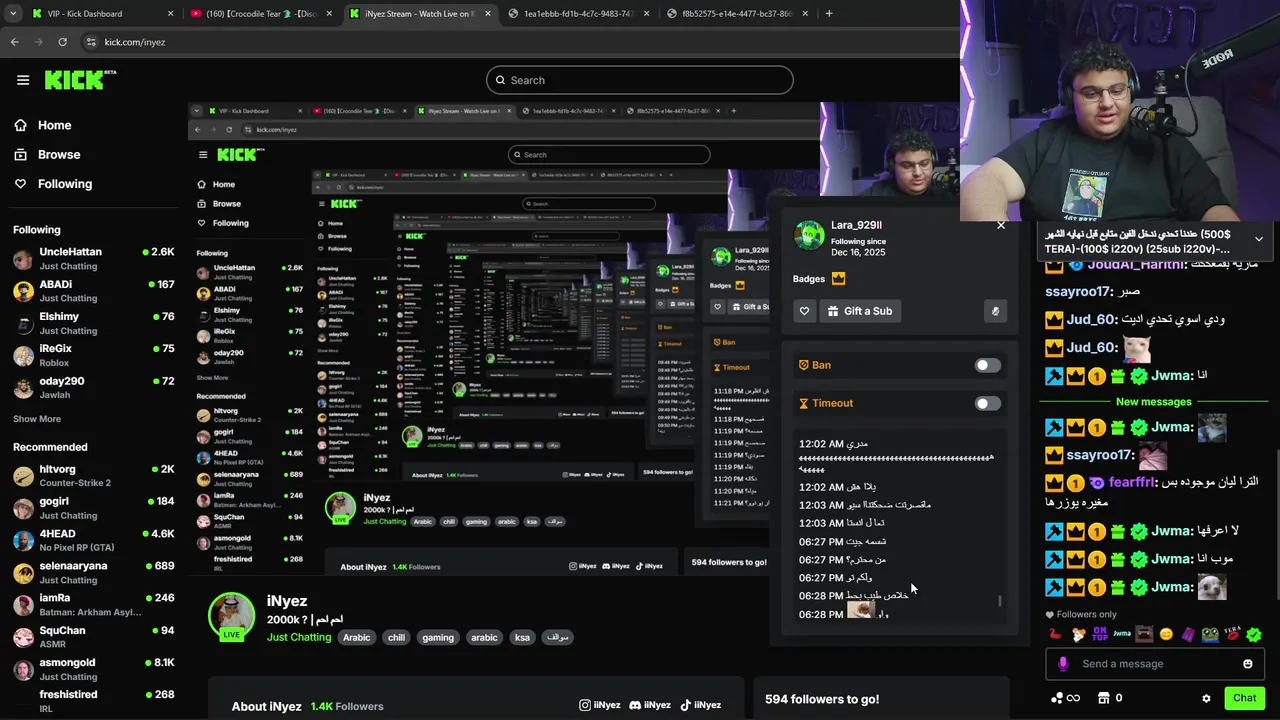Open Elshimy channel in Following list
Screen dimensions: 1280x720
point(94,323)
